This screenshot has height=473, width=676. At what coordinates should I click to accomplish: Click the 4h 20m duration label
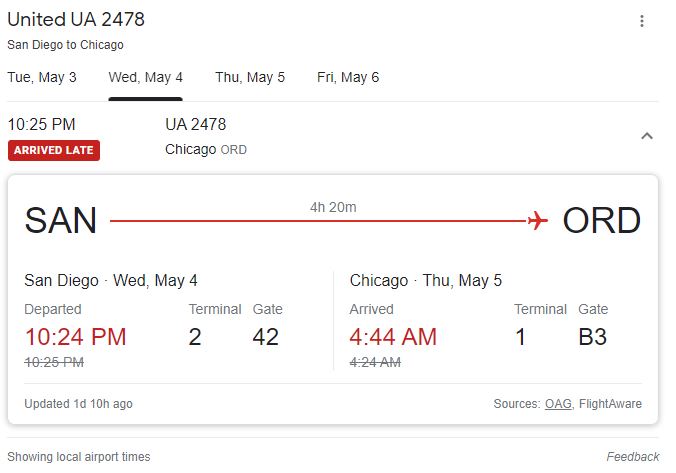click(x=333, y=207)
